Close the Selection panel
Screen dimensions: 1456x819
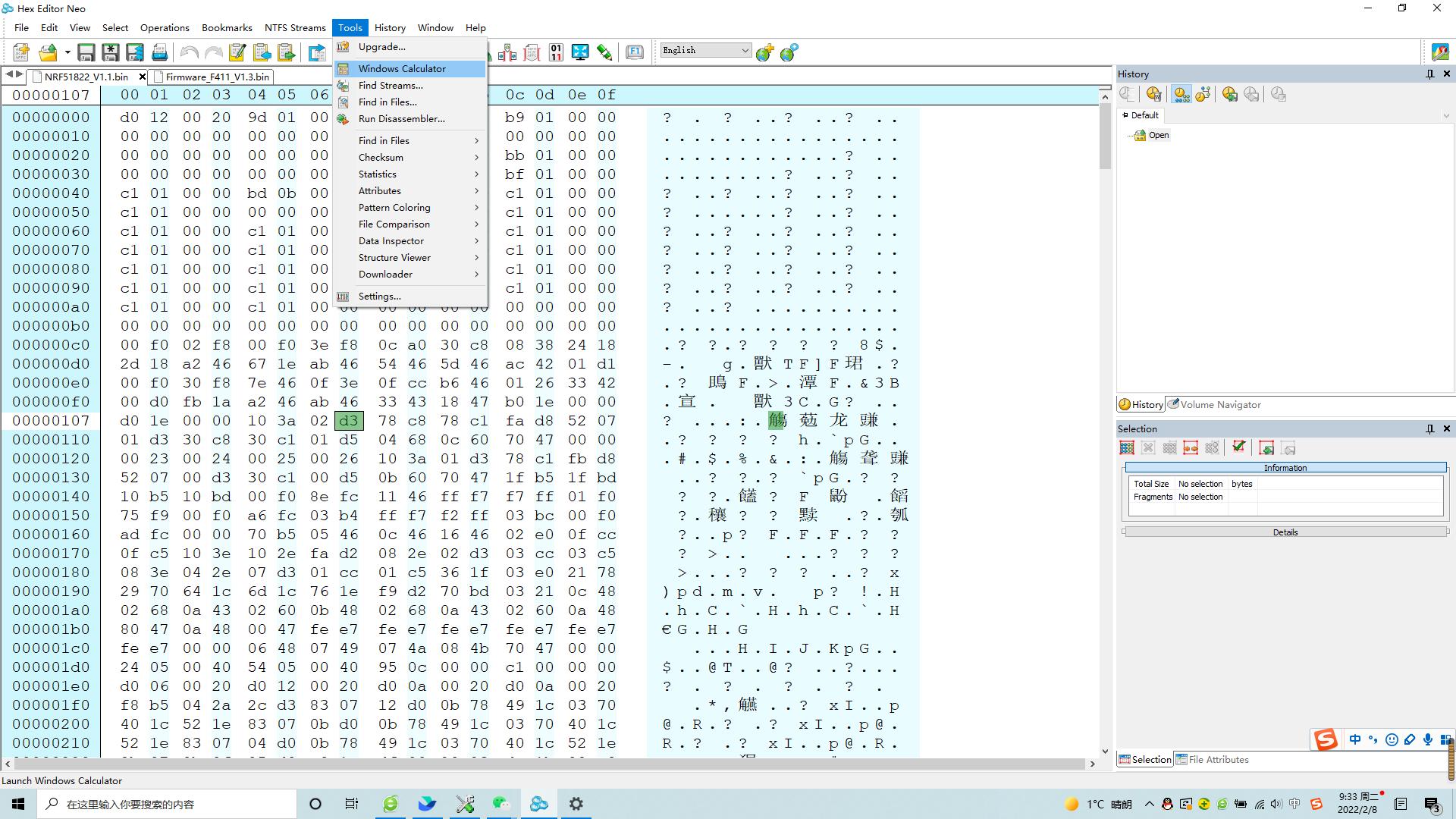click(x=1446, y=428)
